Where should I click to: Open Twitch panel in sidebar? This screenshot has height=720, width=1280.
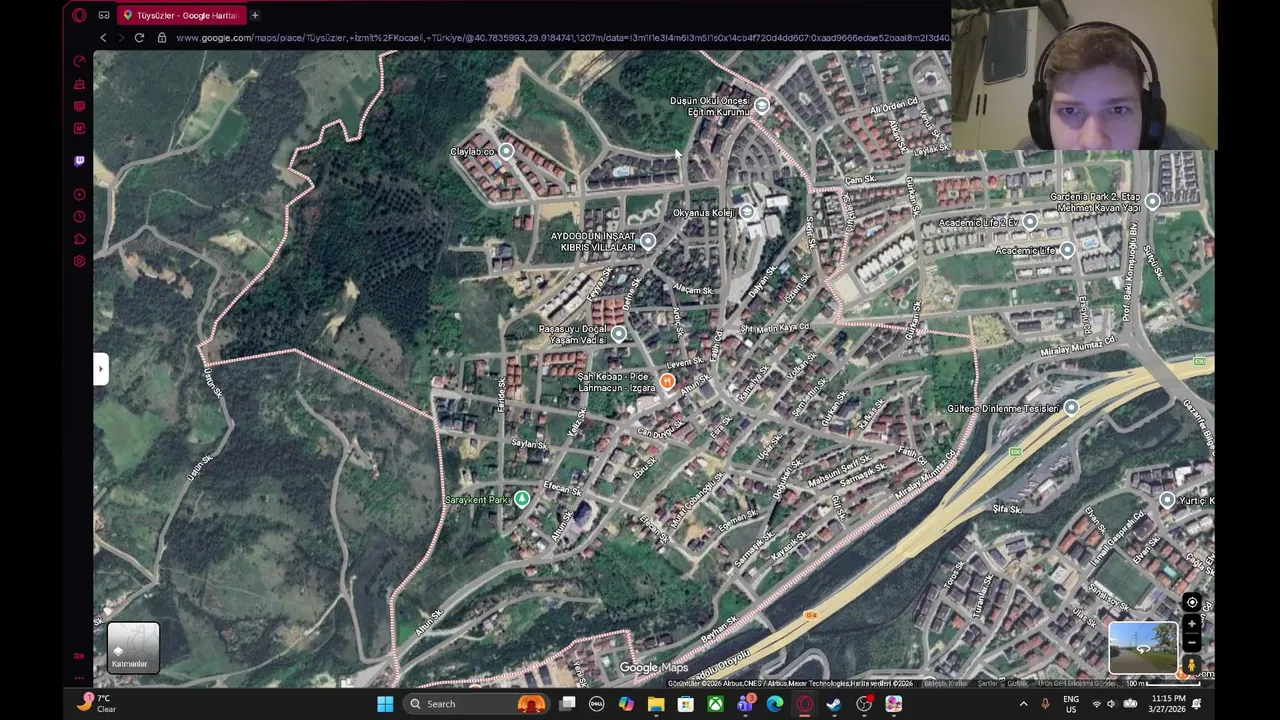tap(79, 161)
